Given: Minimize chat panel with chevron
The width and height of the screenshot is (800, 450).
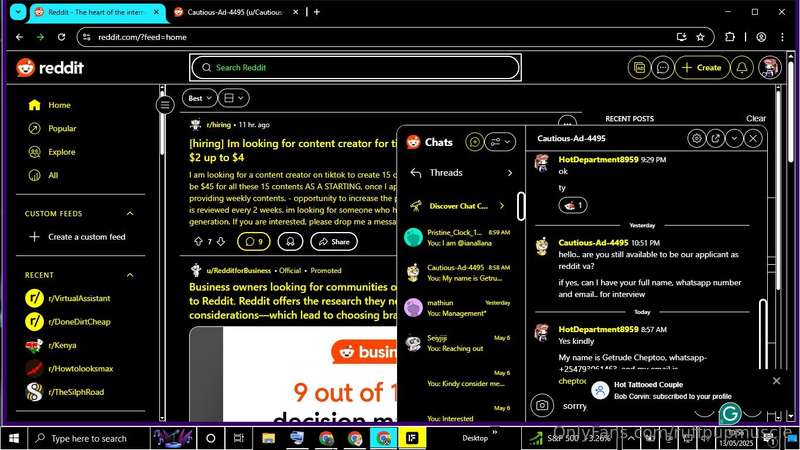Looking at the screenshot, I should tap(734, 138).
